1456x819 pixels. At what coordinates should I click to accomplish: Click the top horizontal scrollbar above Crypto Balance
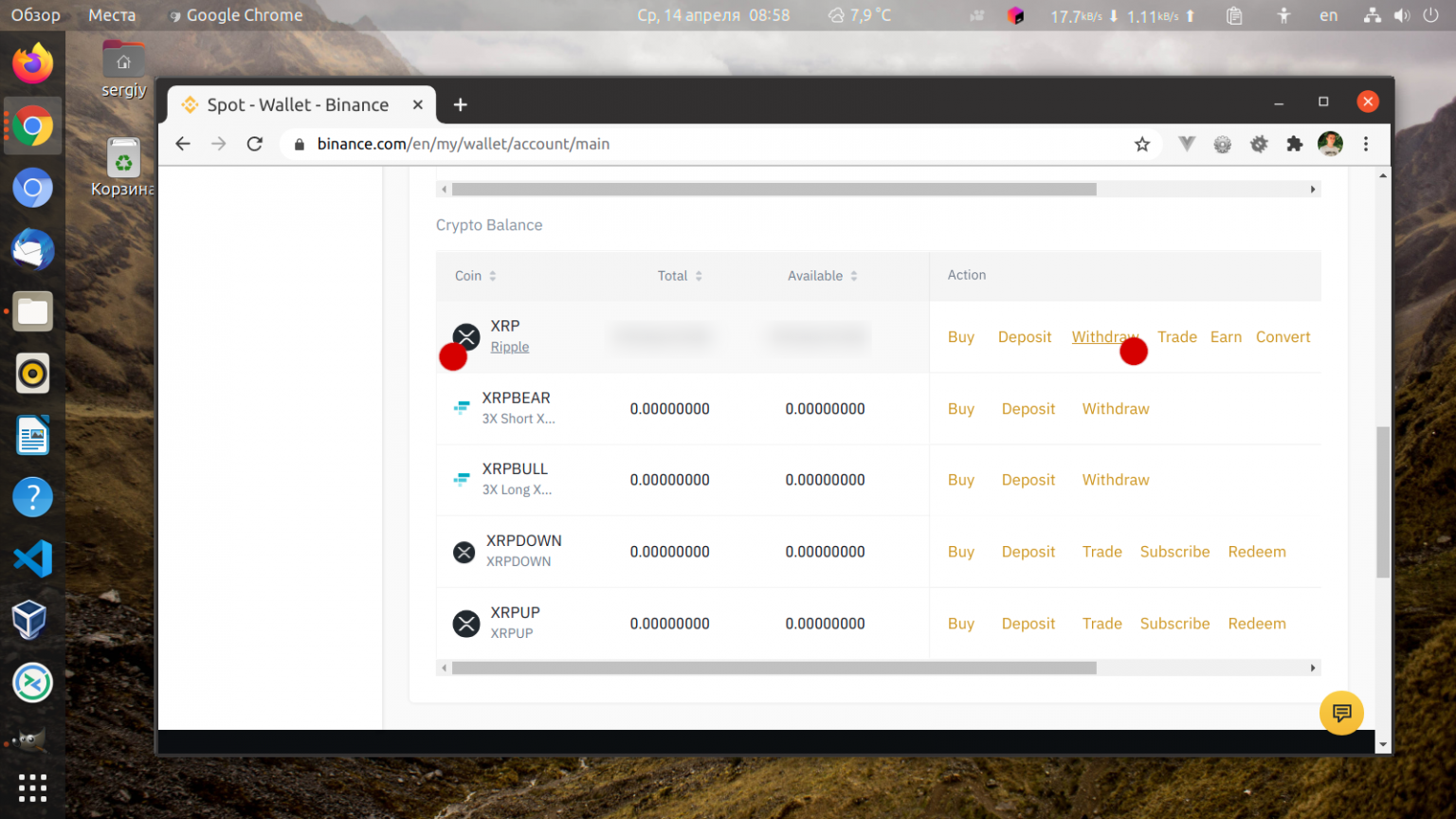coord(773,190)
